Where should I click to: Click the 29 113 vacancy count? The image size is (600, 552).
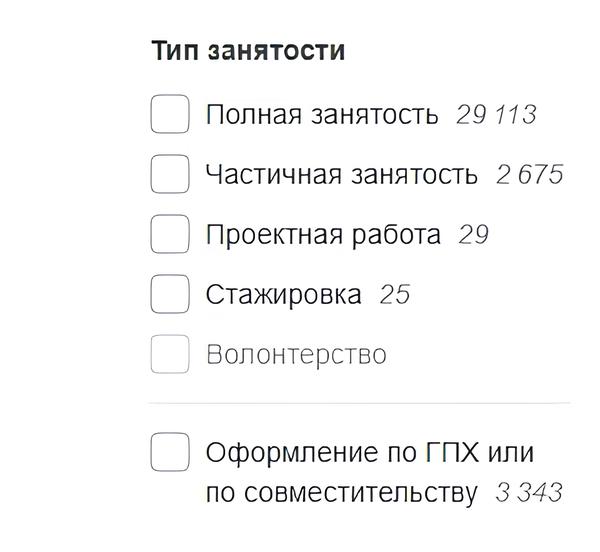tap(496, 114)
